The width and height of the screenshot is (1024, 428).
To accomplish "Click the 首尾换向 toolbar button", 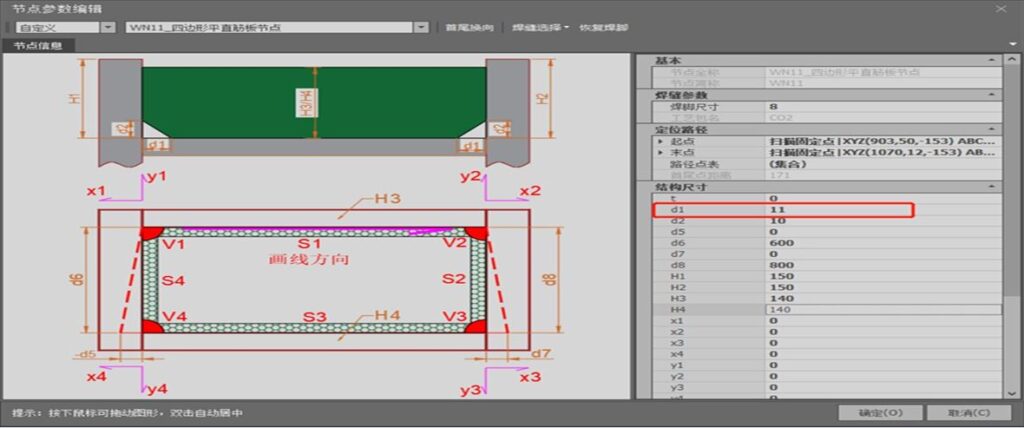I will tap(469, 27).
